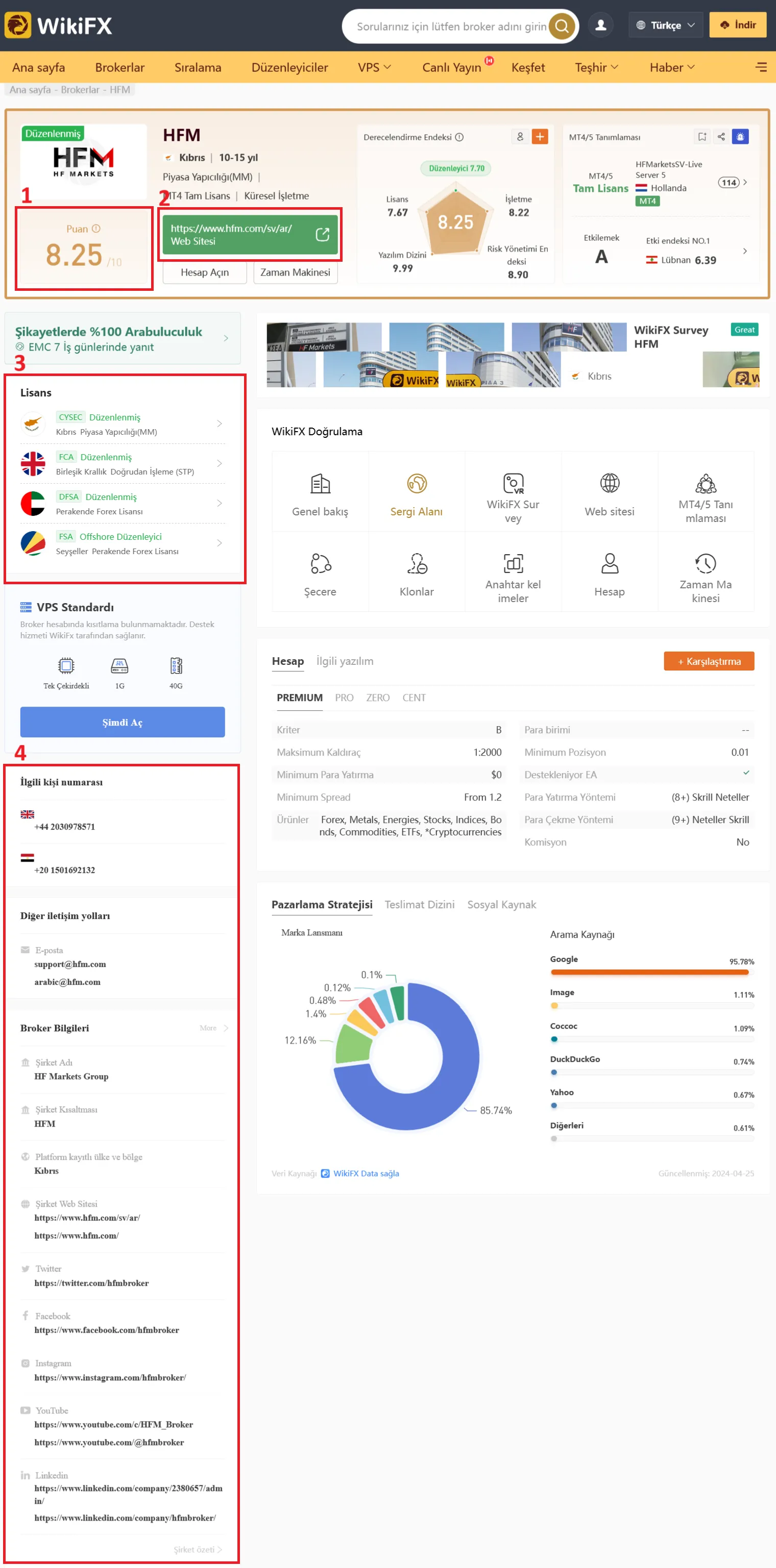
Task: Click the Google search source progress bar
Action: pyautogui.click(x=652, y=972)
